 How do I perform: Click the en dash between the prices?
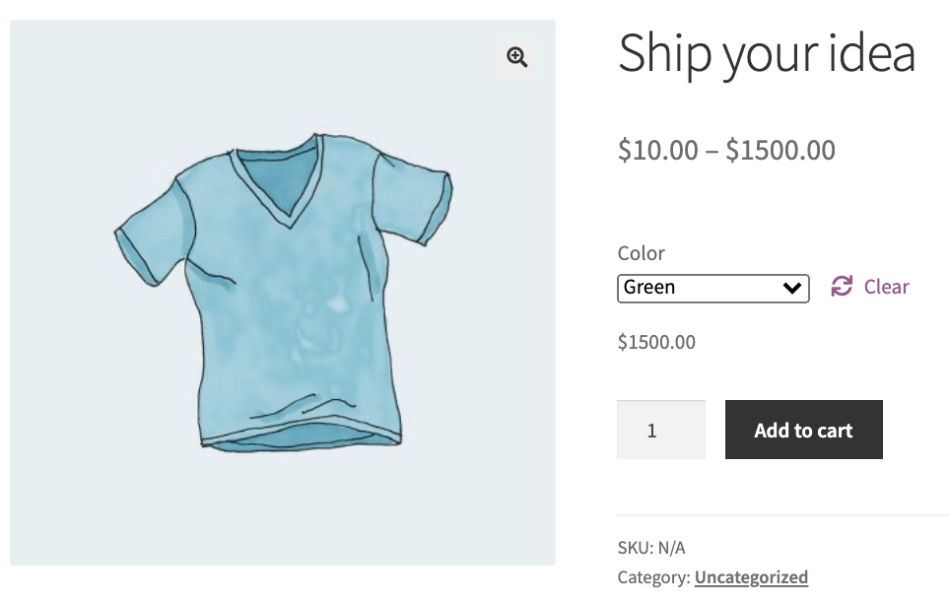[712, 151]
